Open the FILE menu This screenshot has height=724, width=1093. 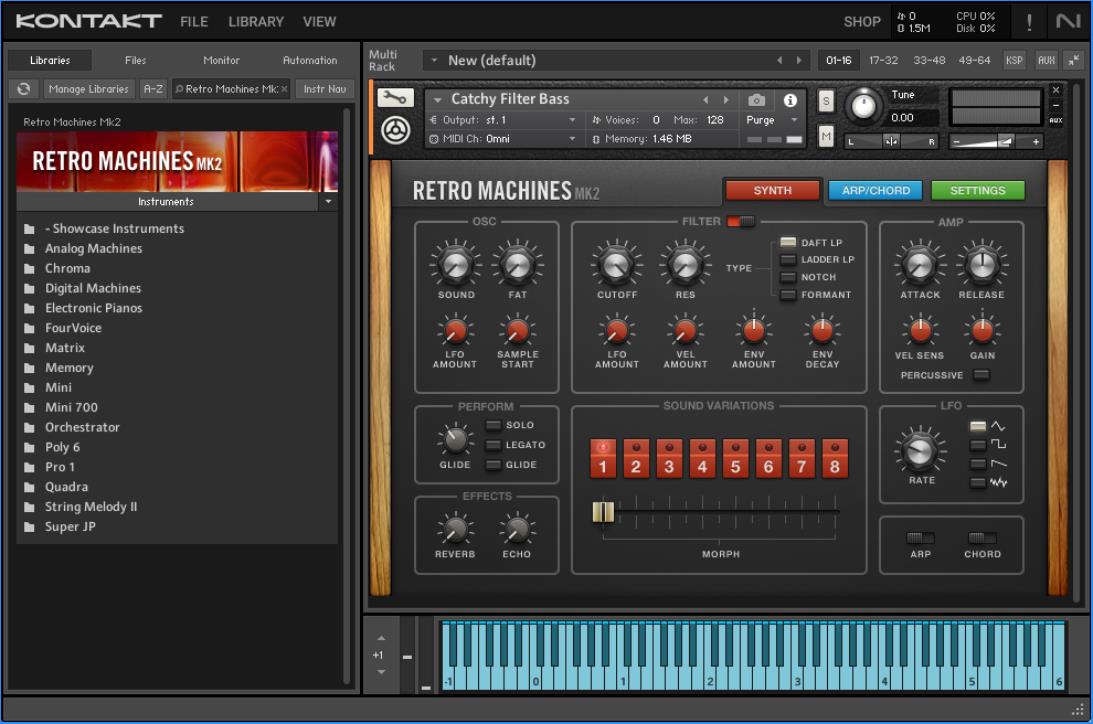pos(194,21)
